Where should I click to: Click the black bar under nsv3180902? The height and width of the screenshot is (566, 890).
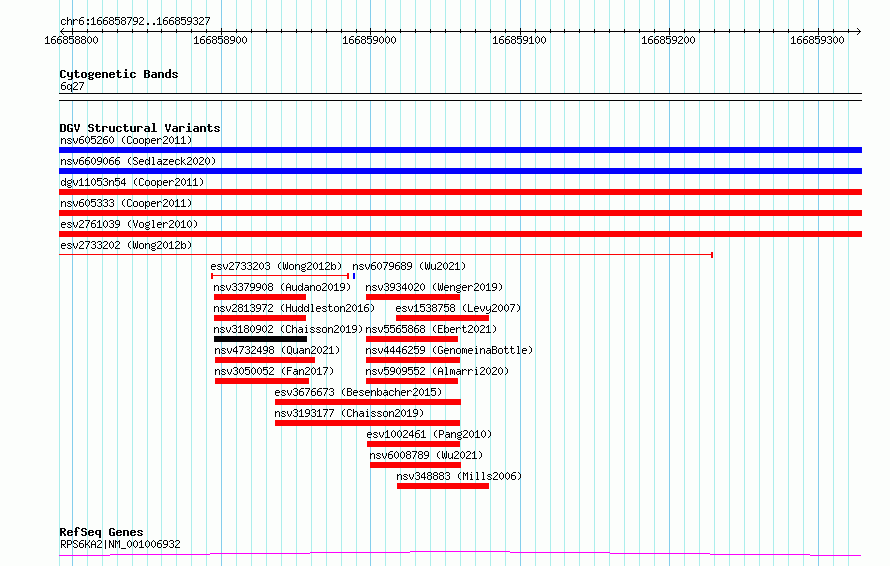[x=261, y=339]
